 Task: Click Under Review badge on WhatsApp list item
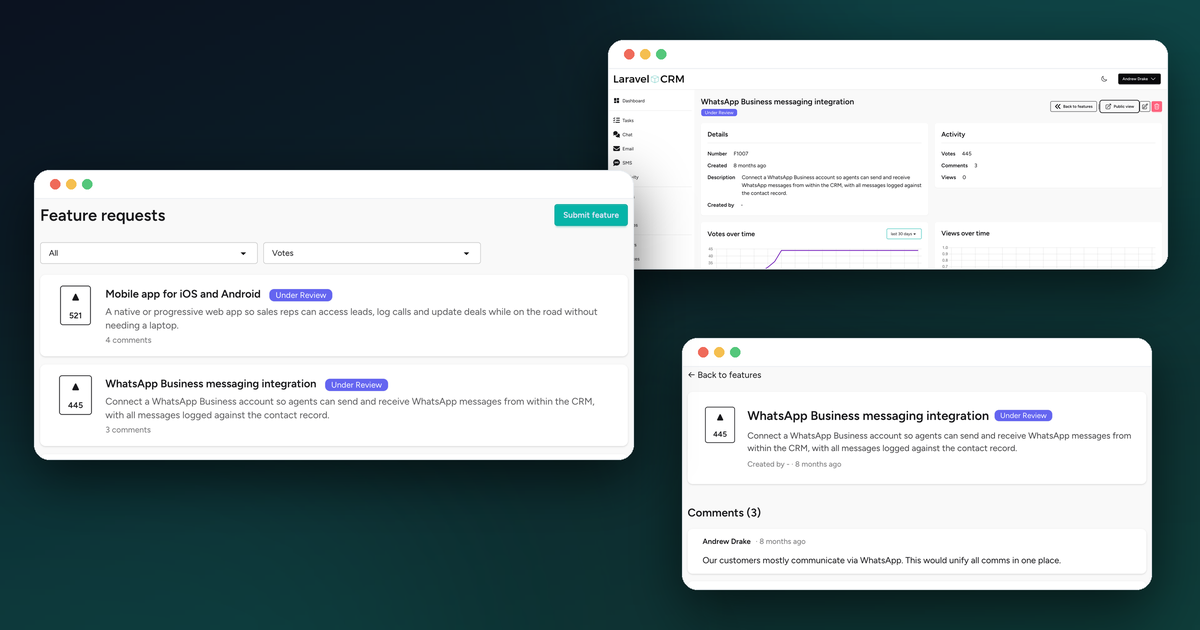(357, 385)
